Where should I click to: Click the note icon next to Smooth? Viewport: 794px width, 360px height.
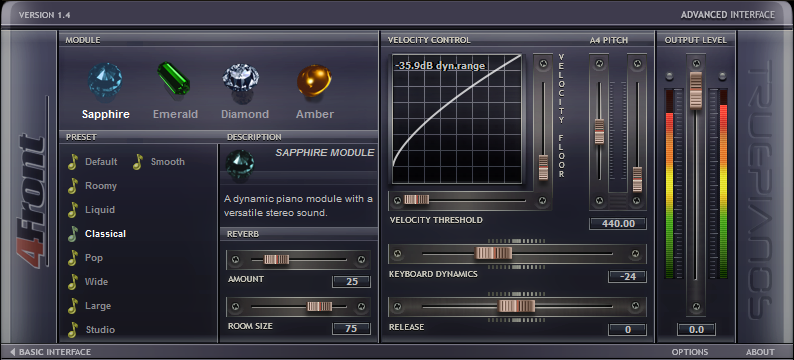click(138, 162)
